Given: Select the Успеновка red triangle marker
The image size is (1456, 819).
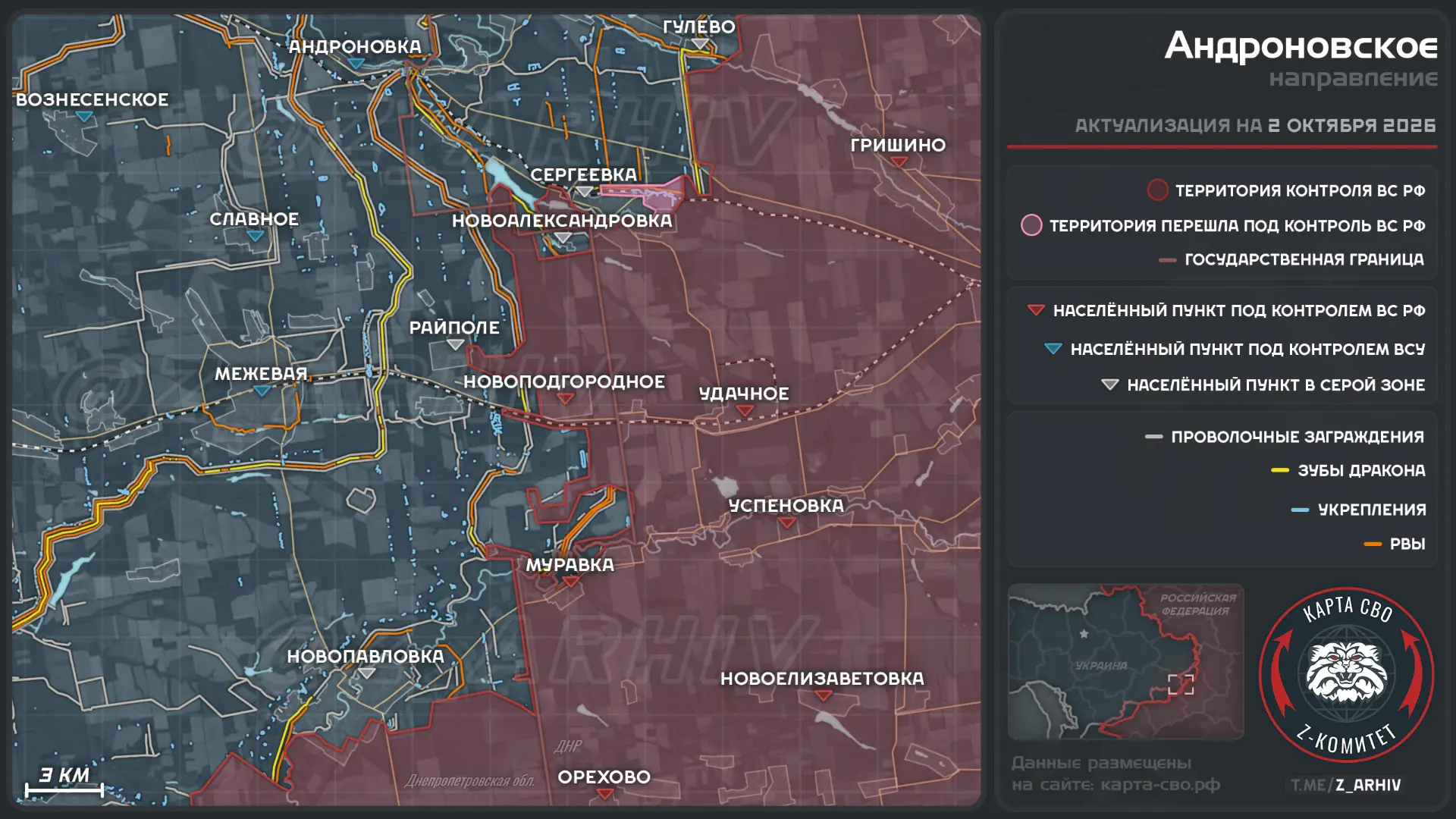Looking at the screenshot, I should (786, 523).
